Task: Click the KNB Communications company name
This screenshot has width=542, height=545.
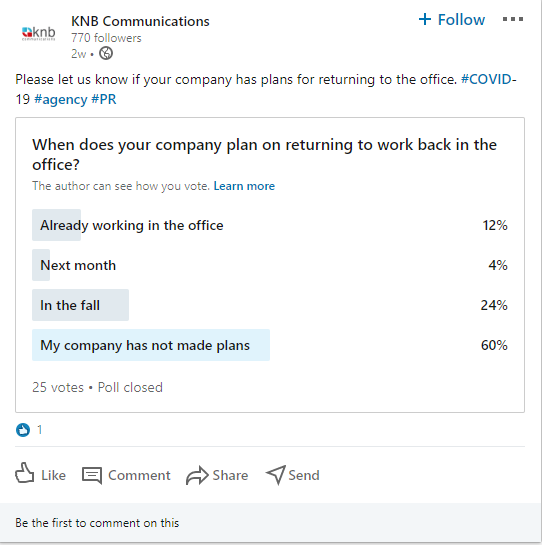Action: (140, 21)
